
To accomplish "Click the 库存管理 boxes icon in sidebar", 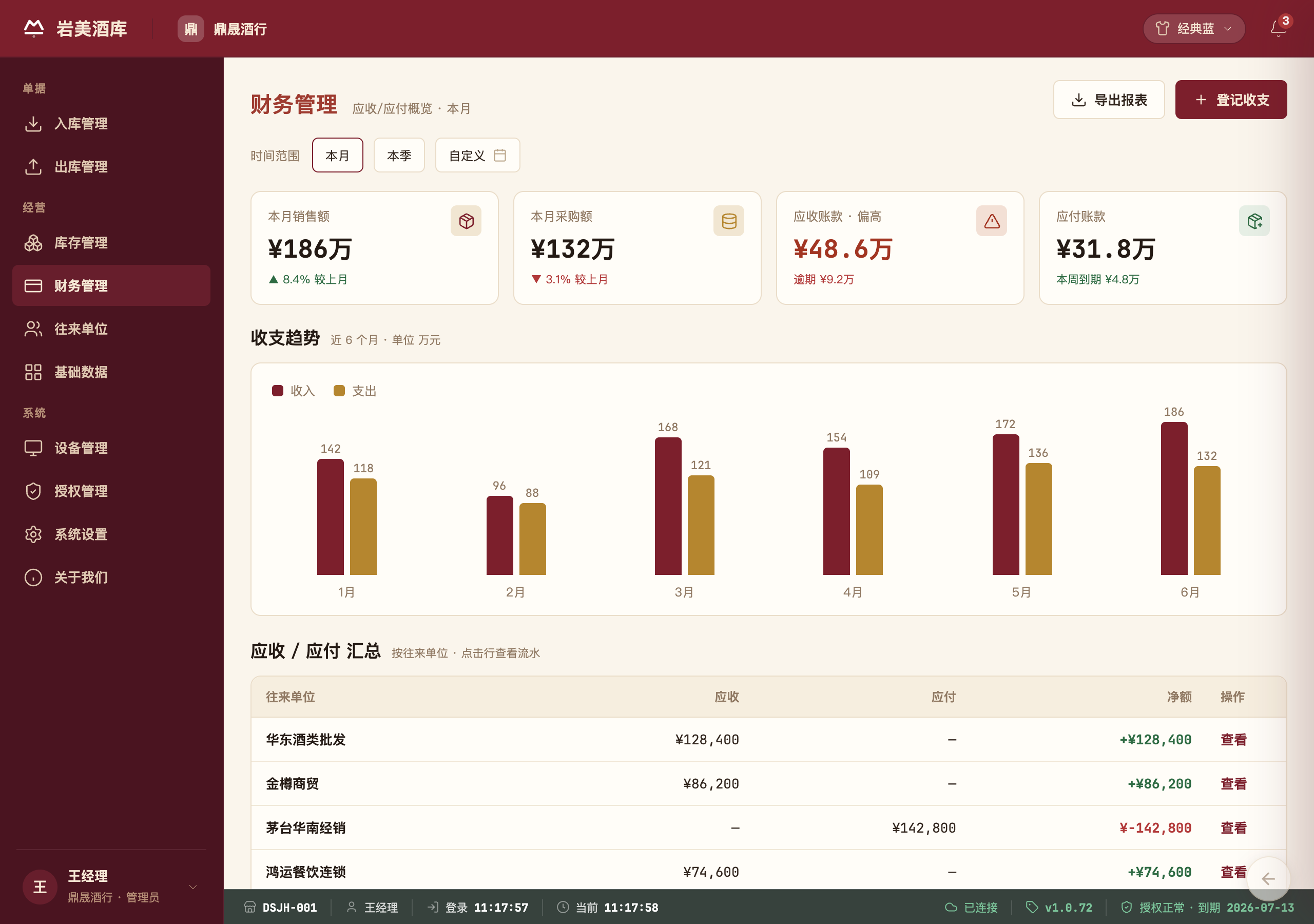I will click(33, 243).
